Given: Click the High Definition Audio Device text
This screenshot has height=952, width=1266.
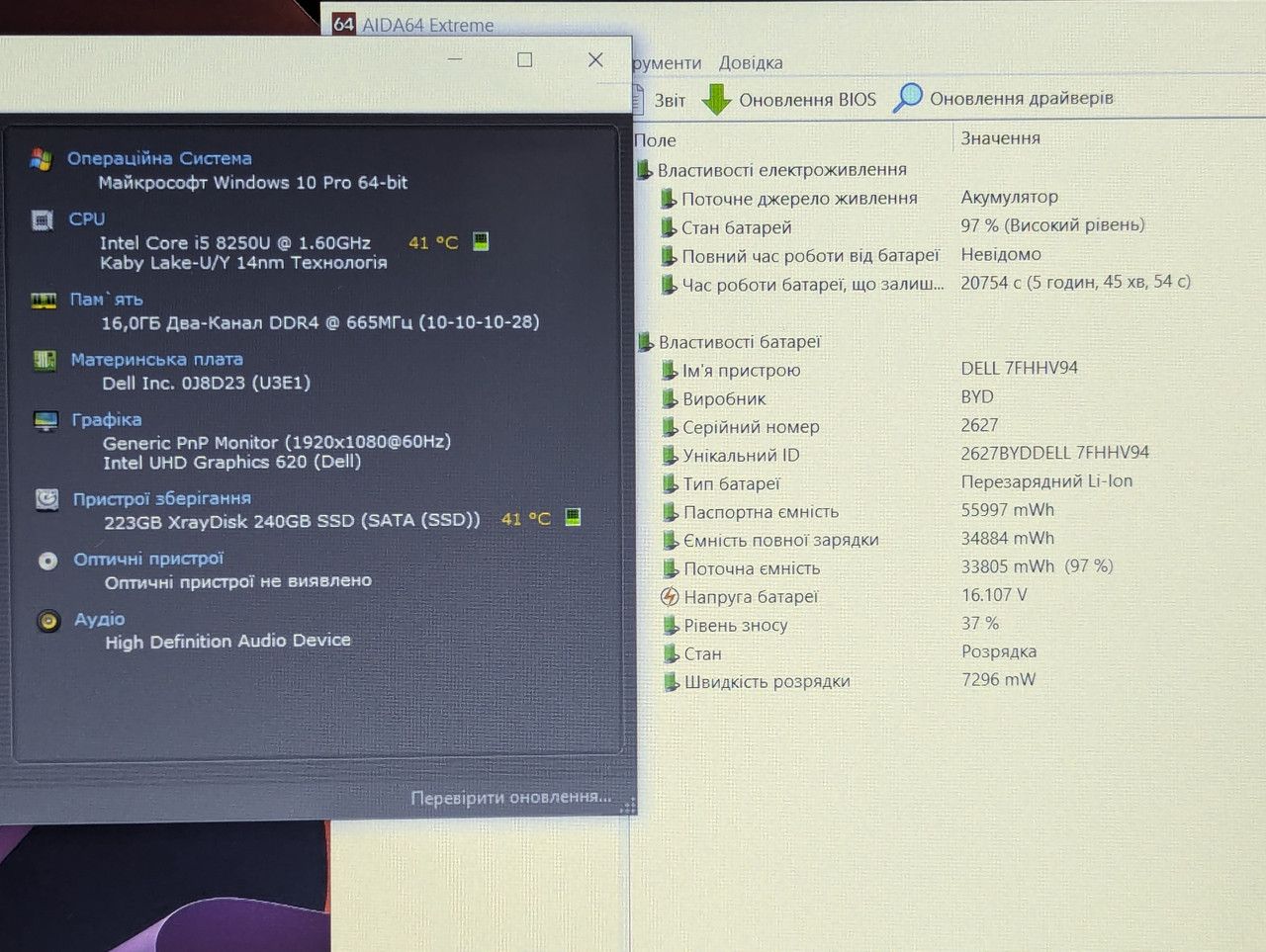Looking at the screenshot, I should coord(228,641).
